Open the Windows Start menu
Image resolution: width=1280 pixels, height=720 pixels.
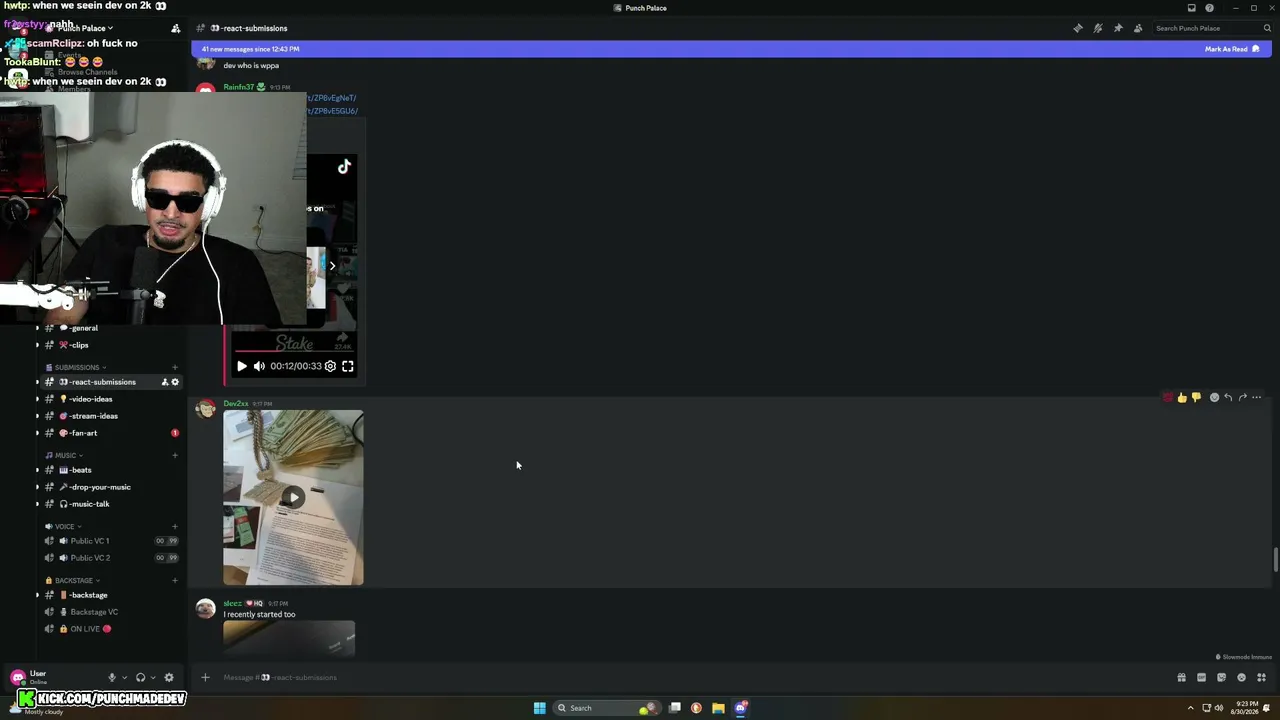[539, 708]
